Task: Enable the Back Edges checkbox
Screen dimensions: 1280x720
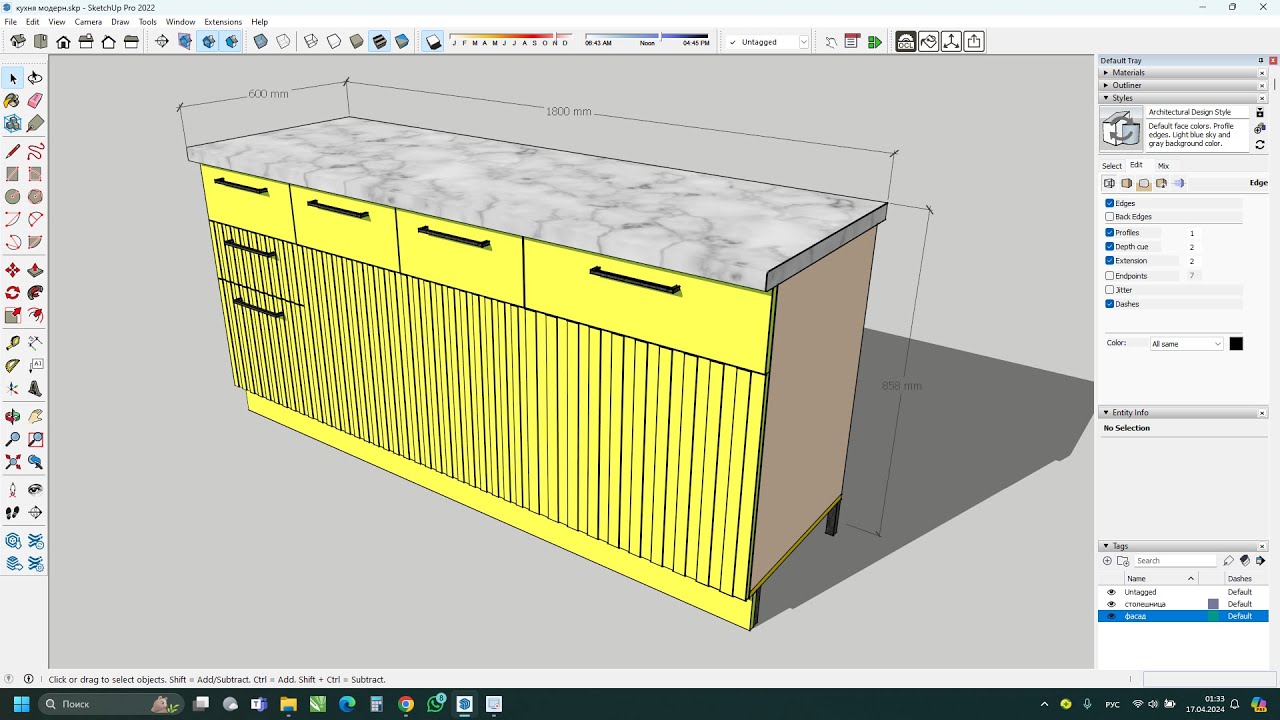Action: tap(1109, 216)
